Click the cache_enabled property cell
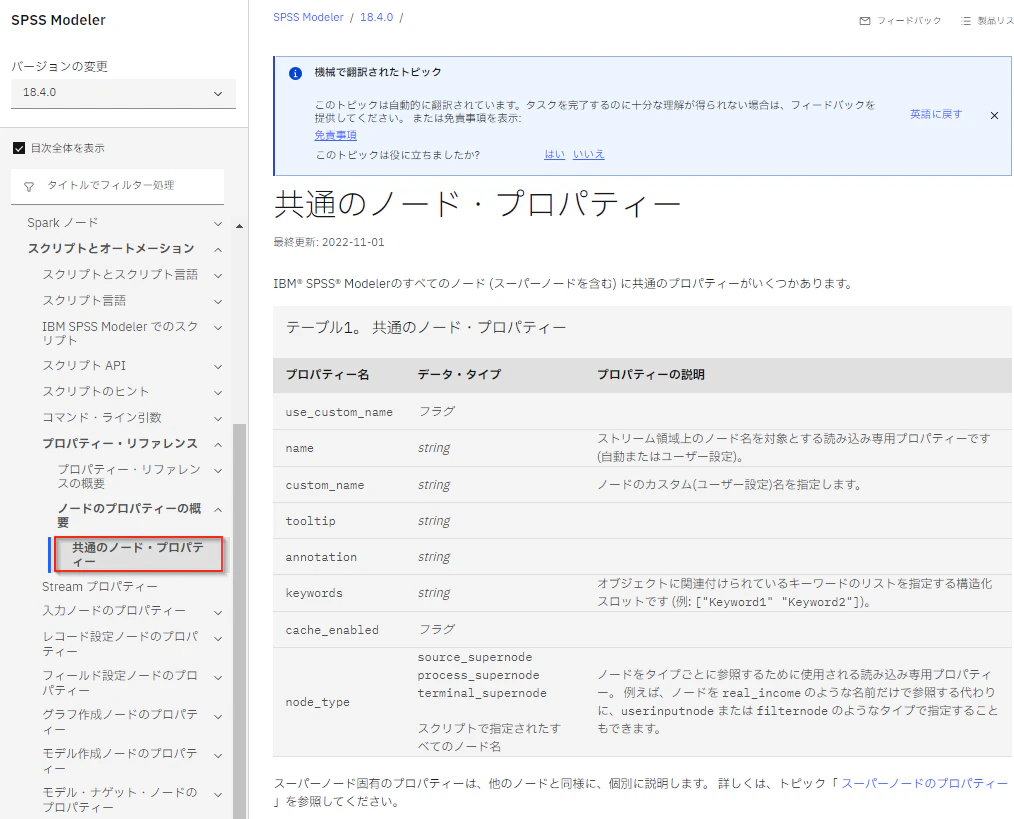Image resolution: width=1014 pixels, height=819 pixels. tap(332, 630)
